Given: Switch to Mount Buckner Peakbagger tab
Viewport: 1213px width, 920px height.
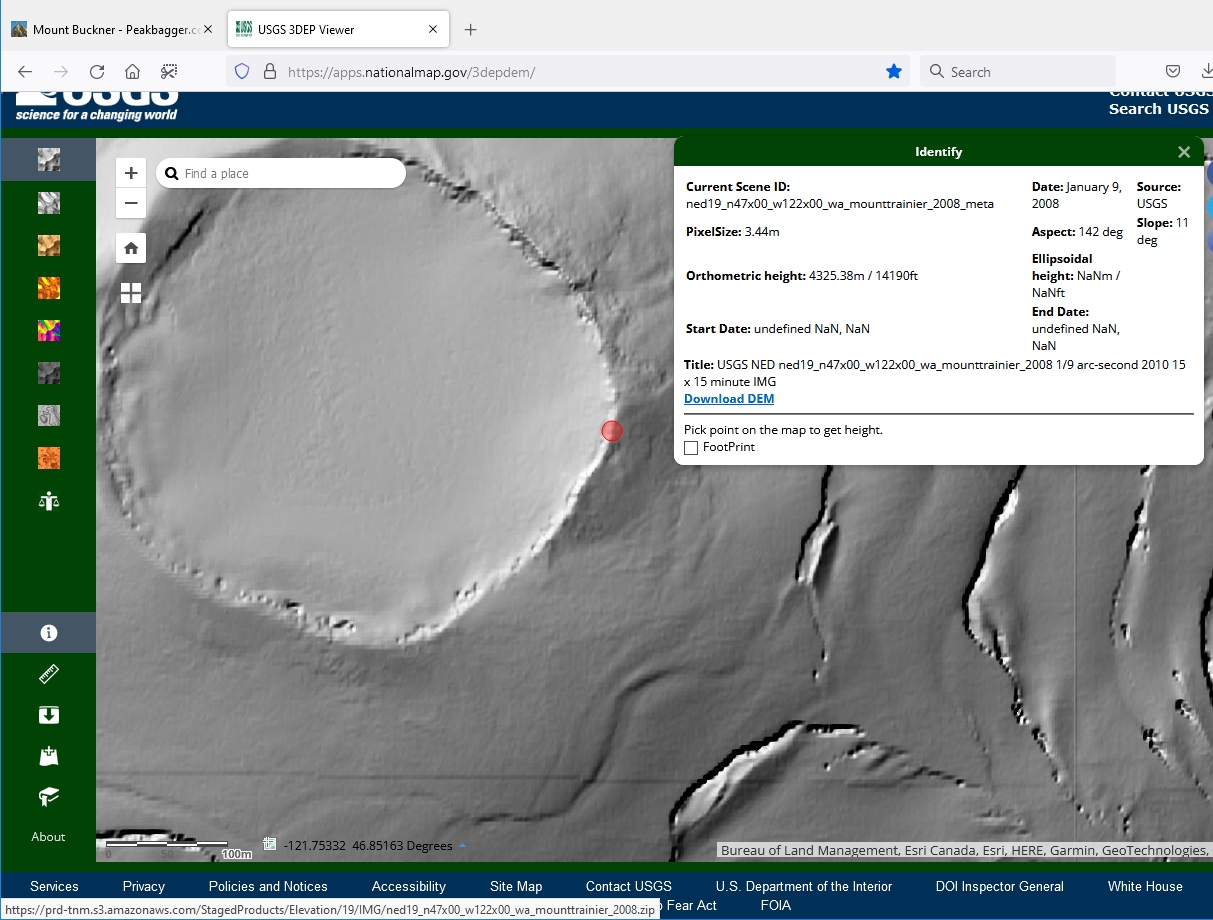Looking at the screenshot, I should pyautogui.click(x=110, y=29).
